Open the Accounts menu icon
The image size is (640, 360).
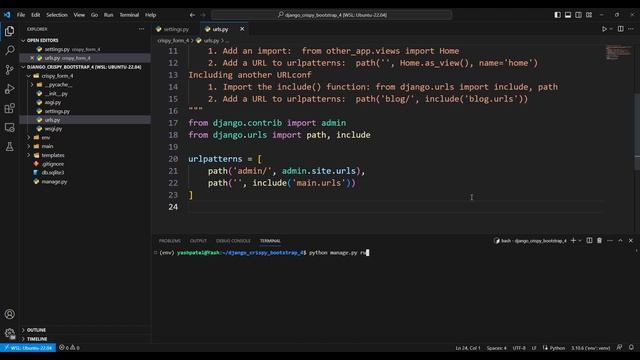pos(9,314)
